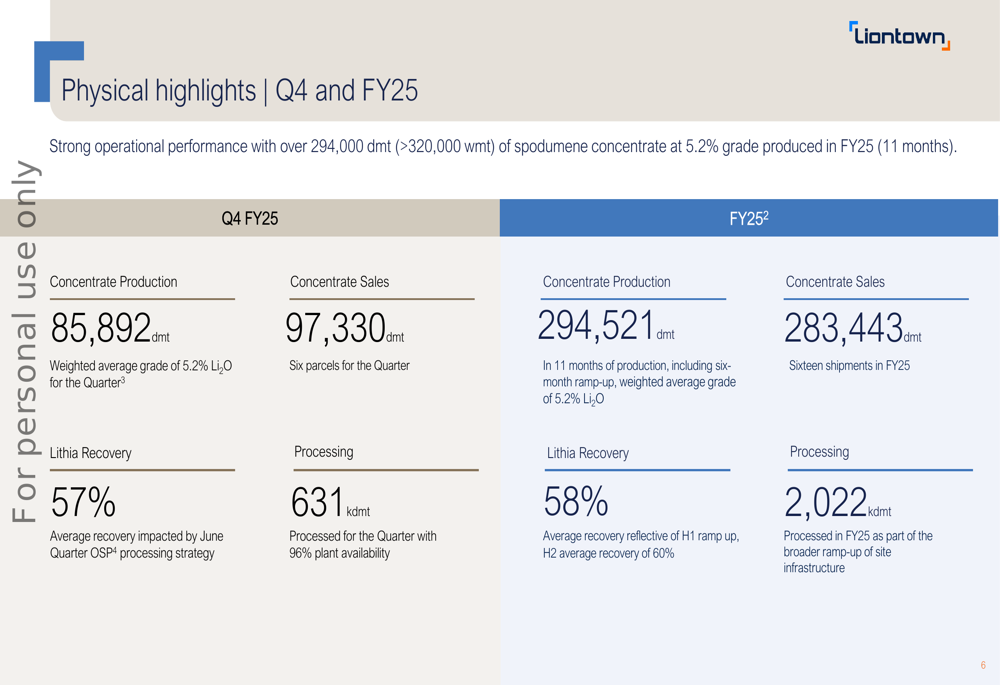Click the 97,330 dmt sales figure
This screenshot has width=1000, height=685.
coord(345,327)
